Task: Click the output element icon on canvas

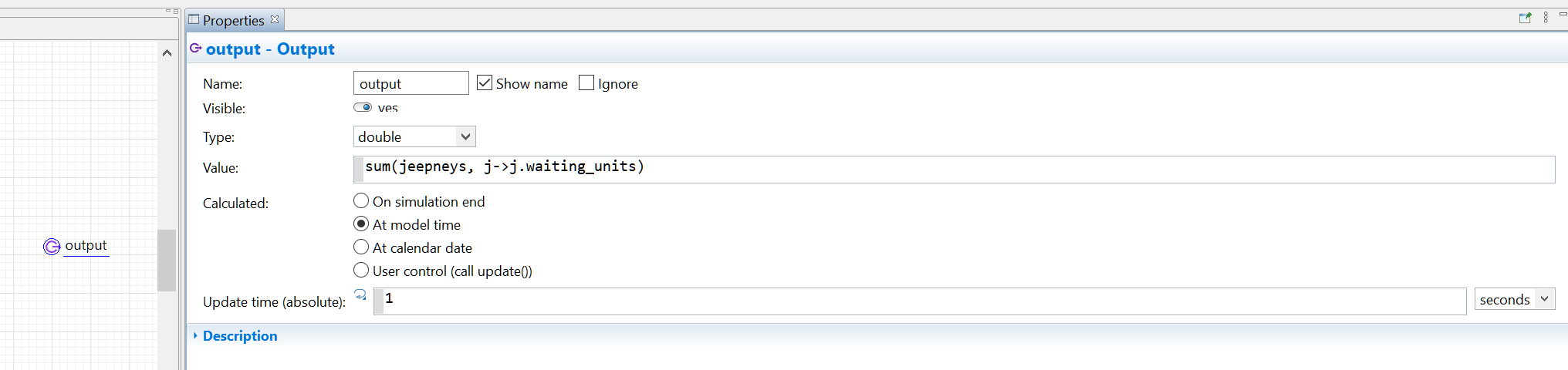Action: click(52, 247)
